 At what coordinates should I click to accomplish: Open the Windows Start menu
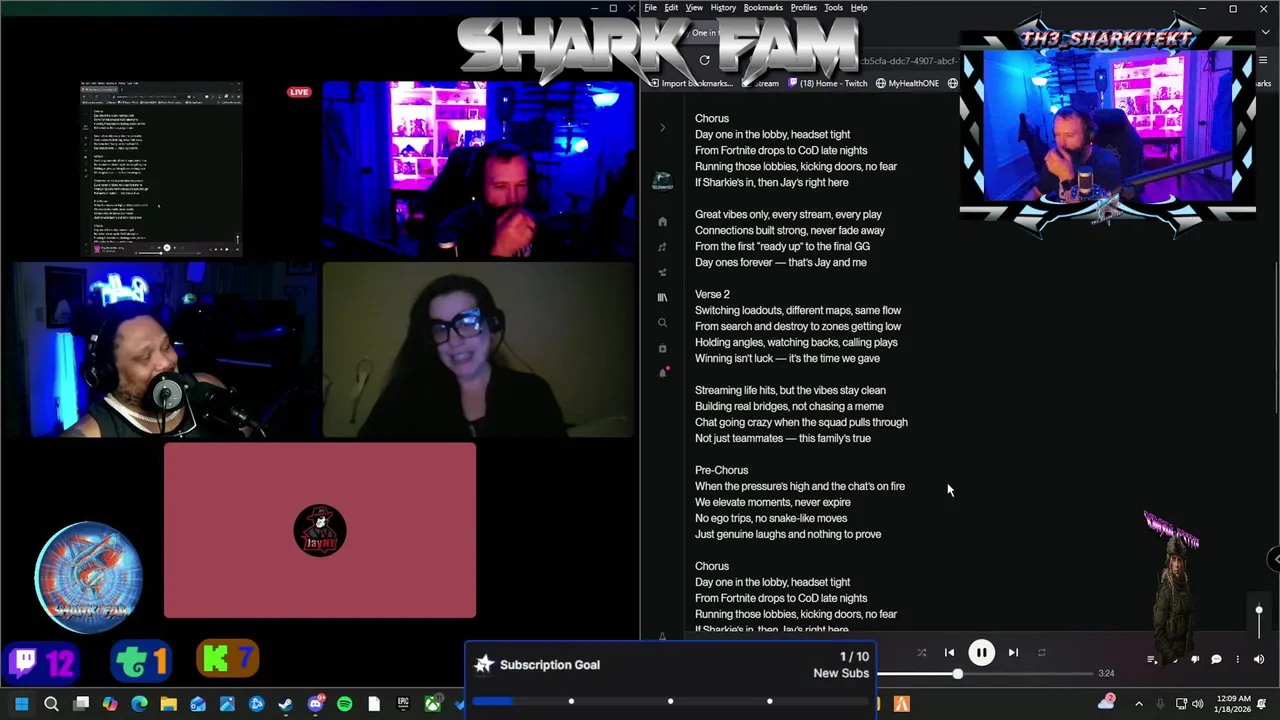pyautogui.click(x=21, y=705)
